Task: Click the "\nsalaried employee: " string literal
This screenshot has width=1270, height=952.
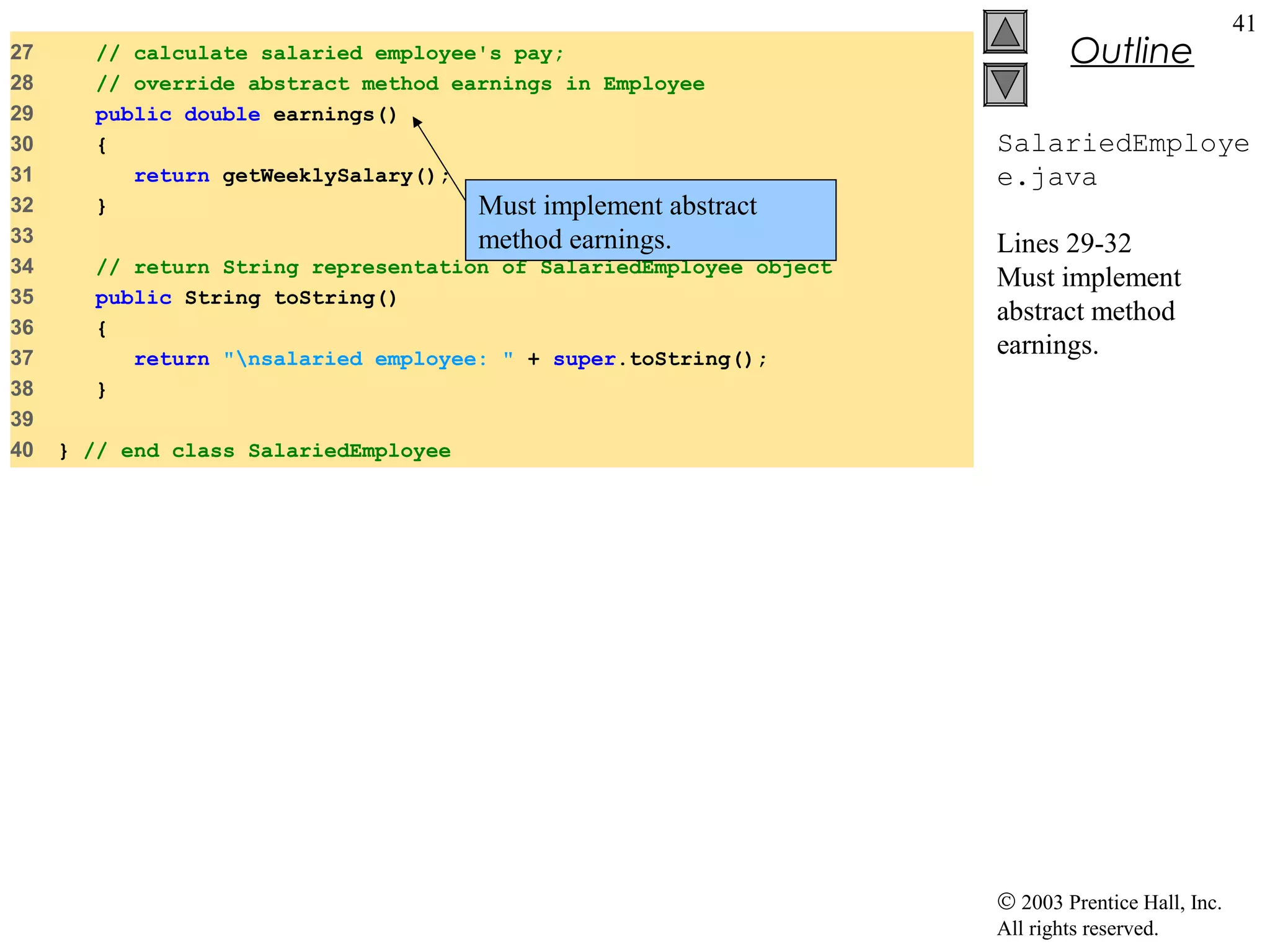Action: [x=368, y=359]
